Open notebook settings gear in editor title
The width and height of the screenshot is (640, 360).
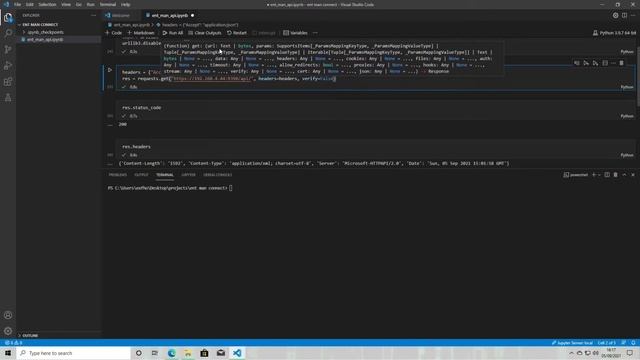point(616,16)
